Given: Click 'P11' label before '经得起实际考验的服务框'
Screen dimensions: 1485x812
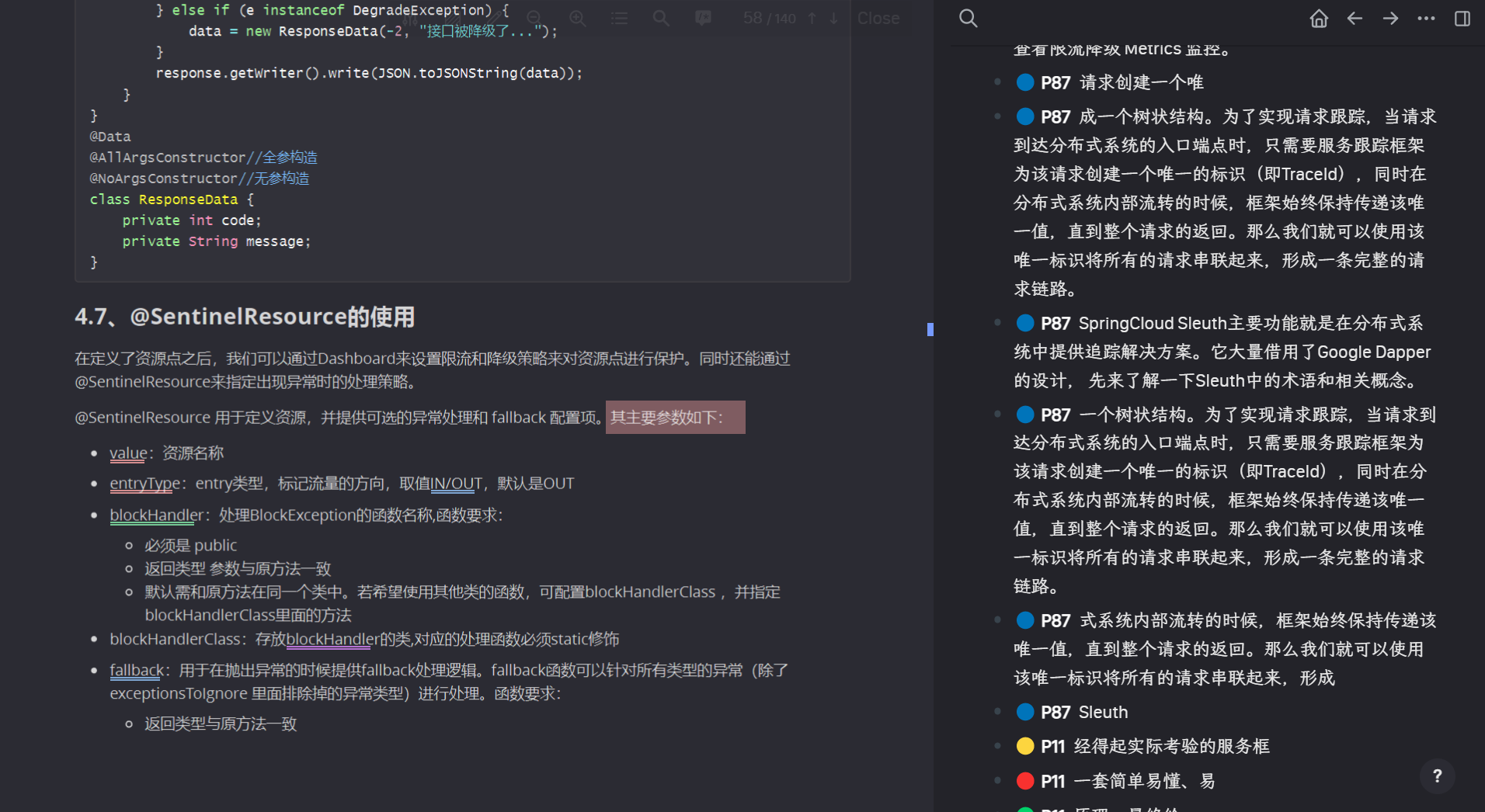Looking at the screenshot, I should click(1052, 746).
